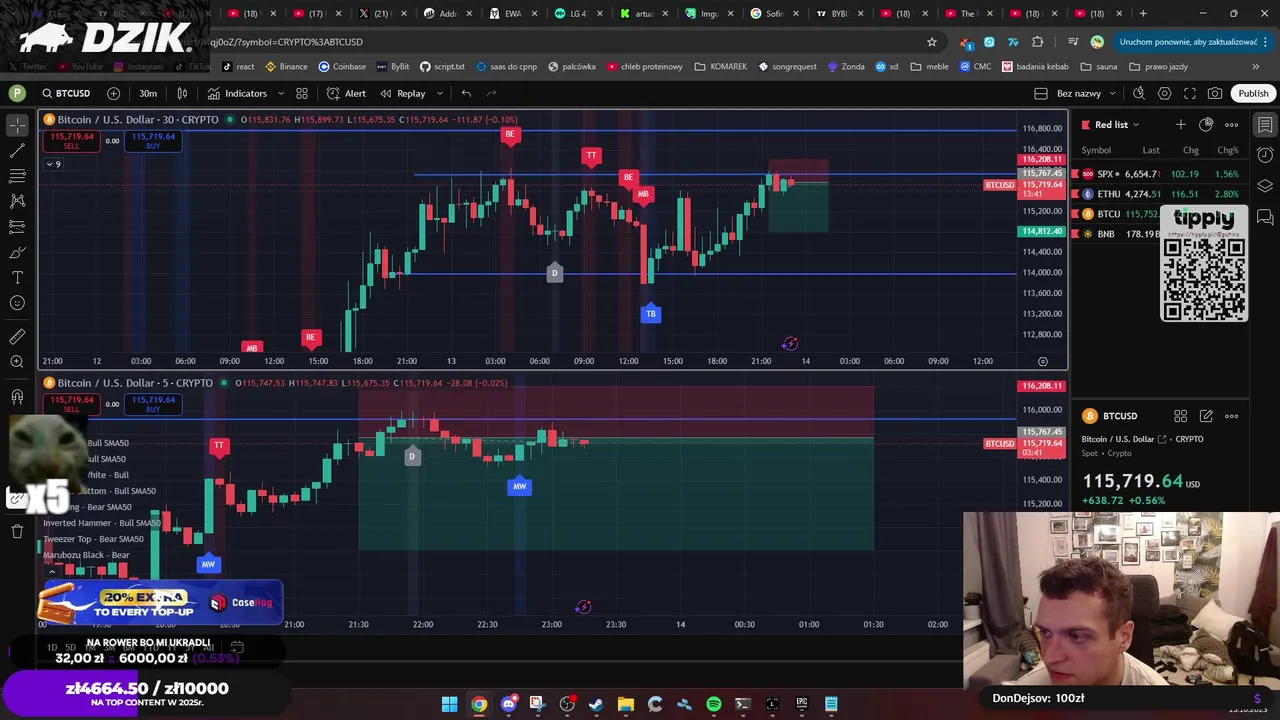Open the Bez nazwy layout name dropdown
Screen dimensions: 1280x720
[x=1087, y=93]
